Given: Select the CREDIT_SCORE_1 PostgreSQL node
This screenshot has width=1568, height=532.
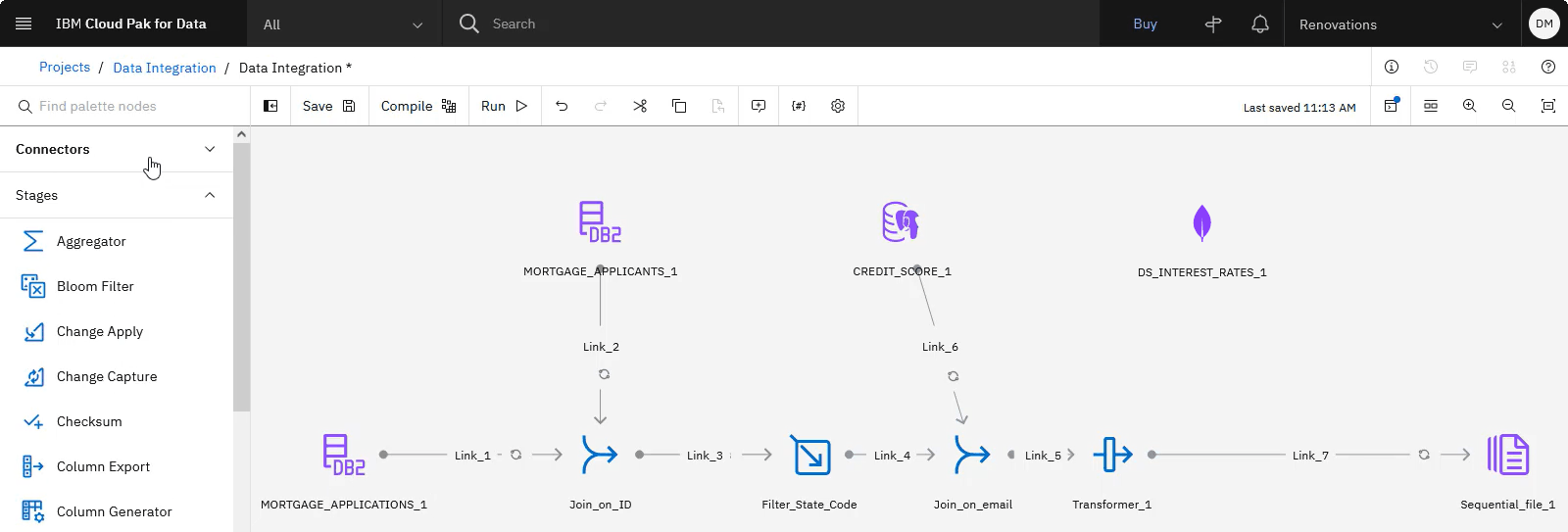Looking at the screenshot, I should [x=902, y=222].
